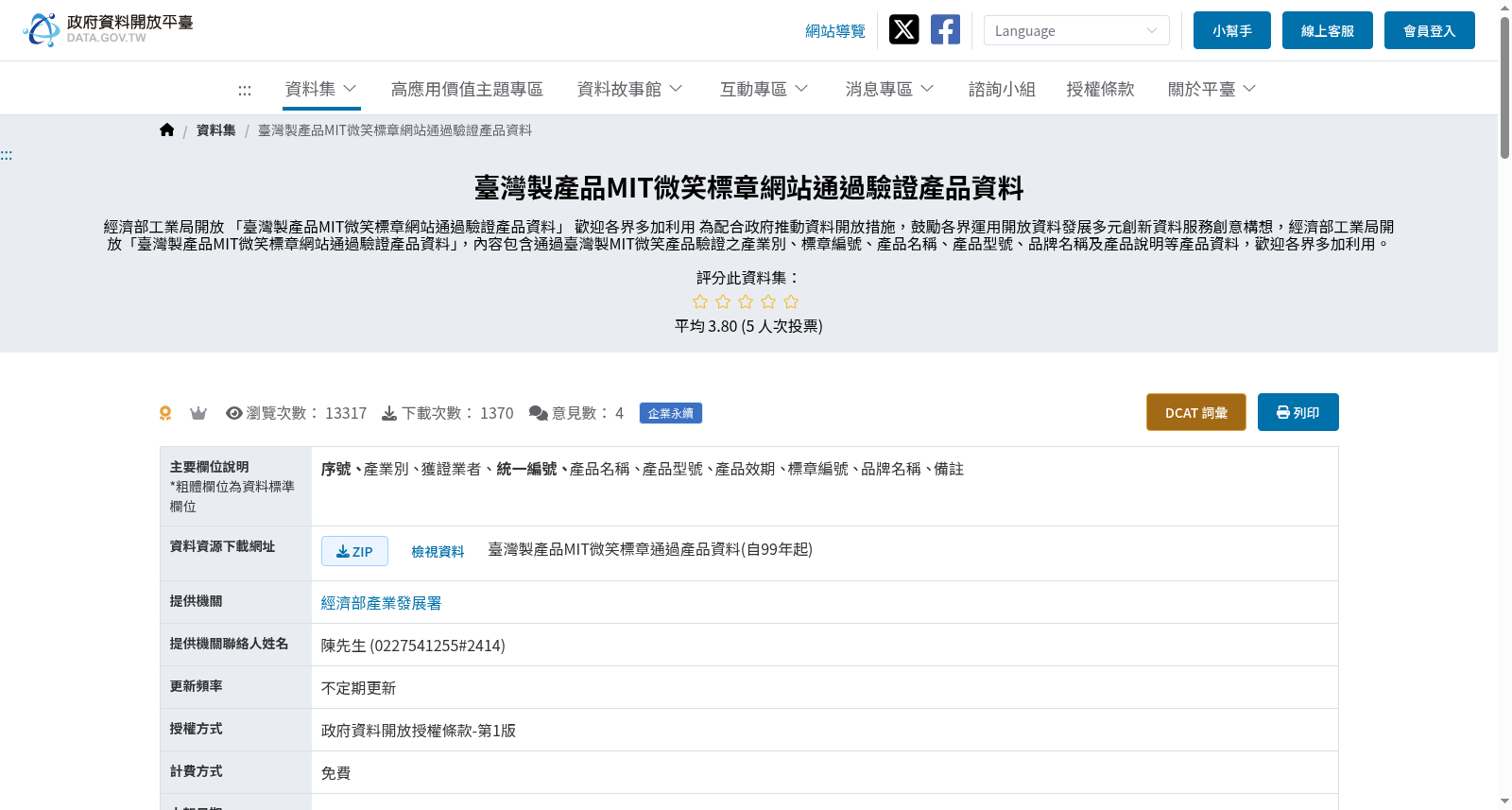The width and height of the screenshot is (1512, 810).
Task: Click the download icon by 下載次數
Action: coord(389,413)
